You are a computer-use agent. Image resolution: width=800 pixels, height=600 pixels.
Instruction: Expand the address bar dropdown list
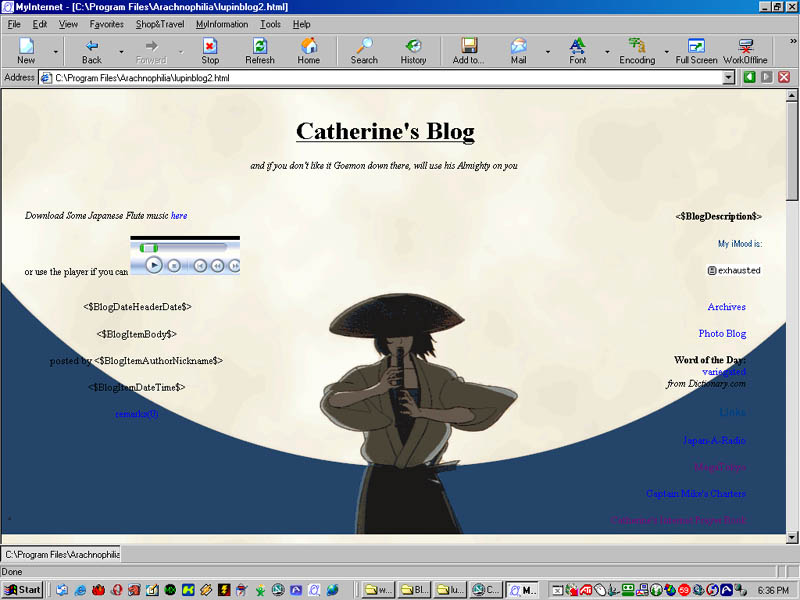729,78
